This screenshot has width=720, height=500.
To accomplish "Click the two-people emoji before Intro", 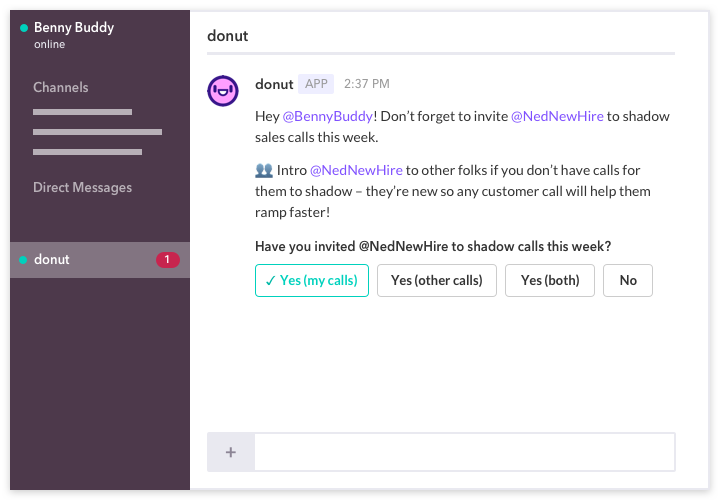I will click(x=264, y=170).
